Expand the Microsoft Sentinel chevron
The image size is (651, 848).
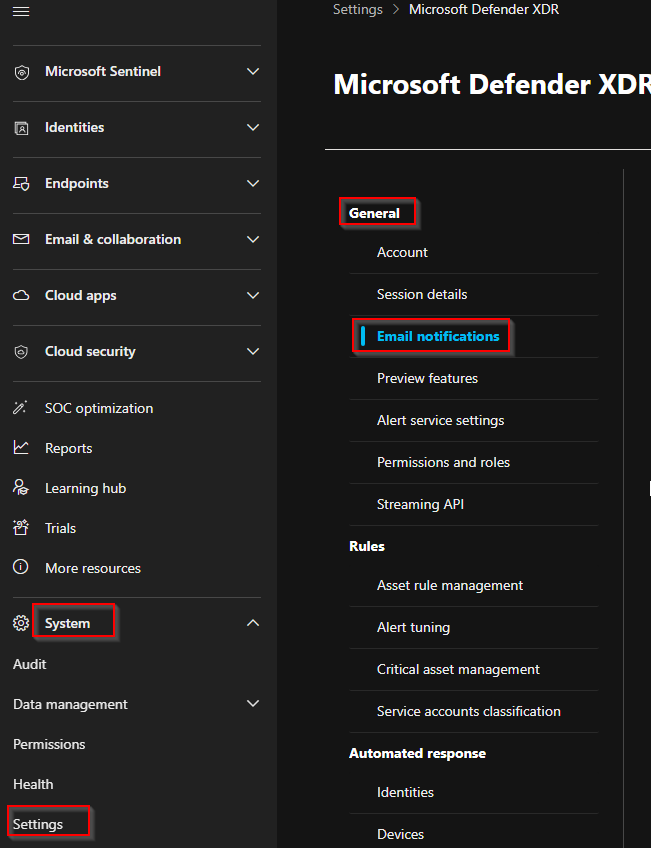click(x=253, y=72)
